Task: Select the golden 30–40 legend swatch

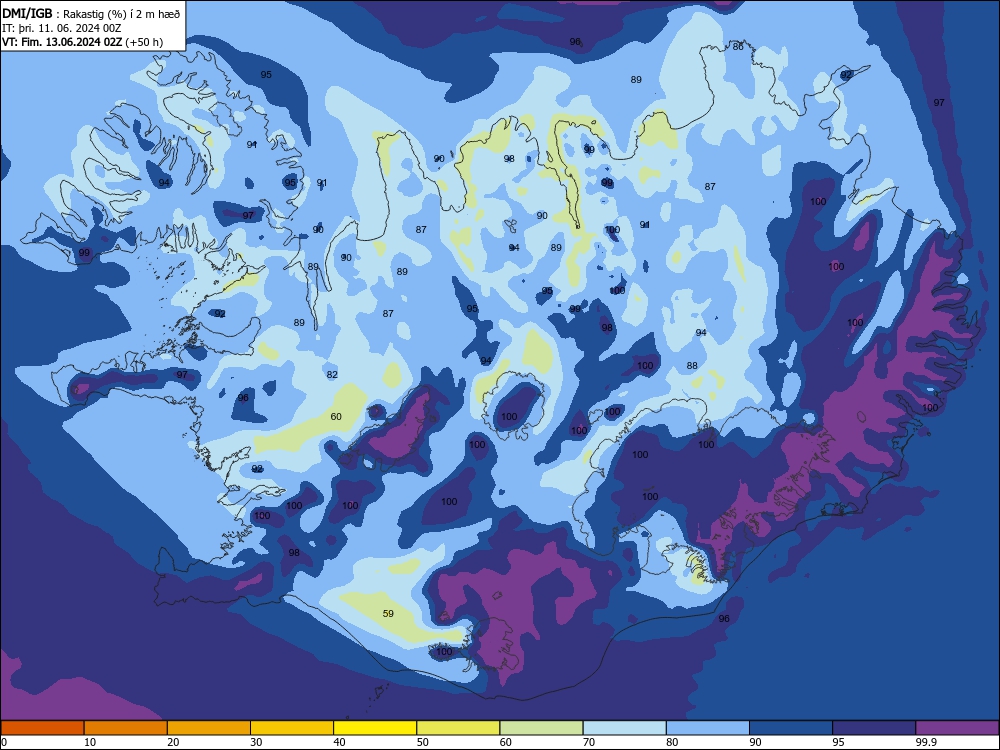Action: 292,728
